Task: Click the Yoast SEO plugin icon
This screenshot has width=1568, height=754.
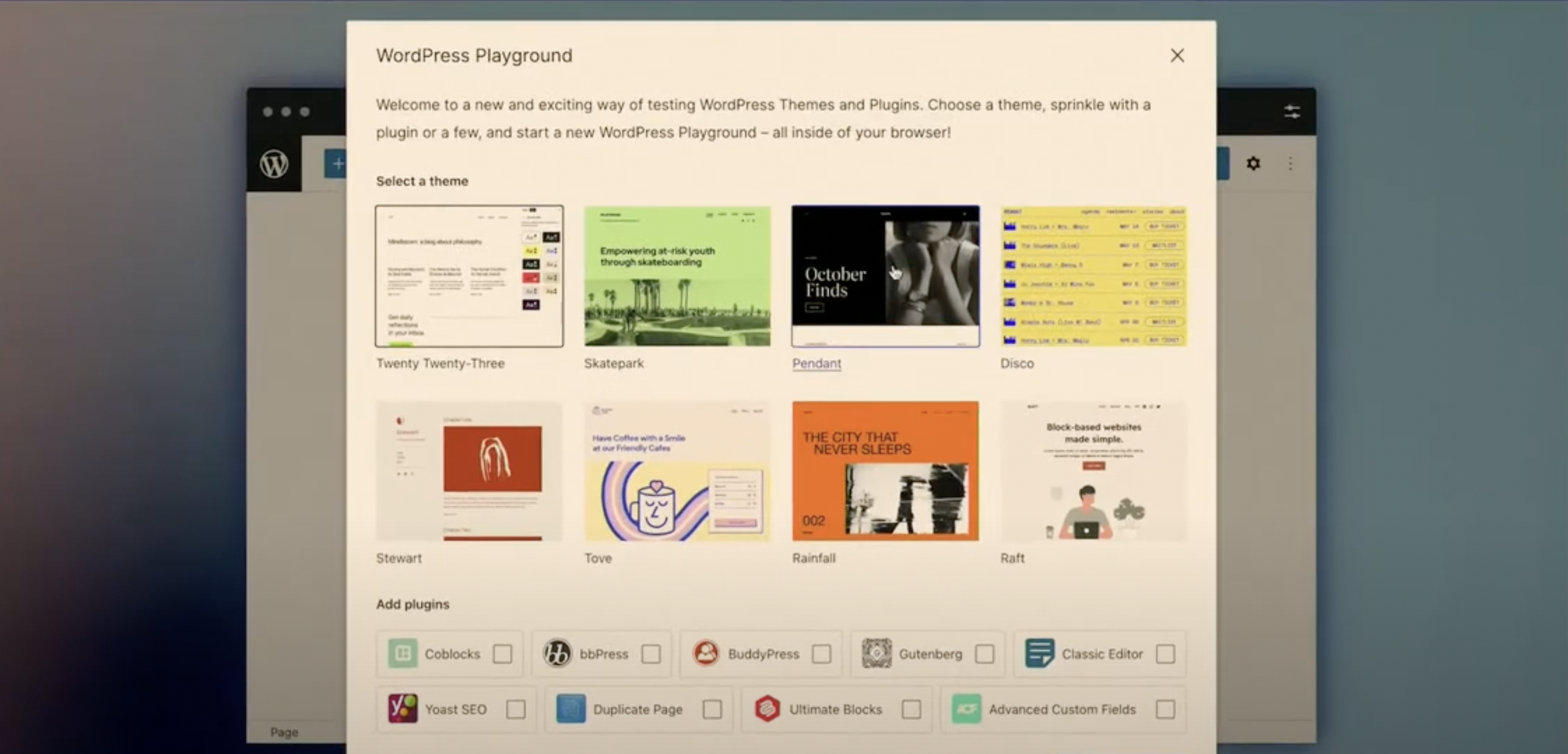Action: [403, 709]
